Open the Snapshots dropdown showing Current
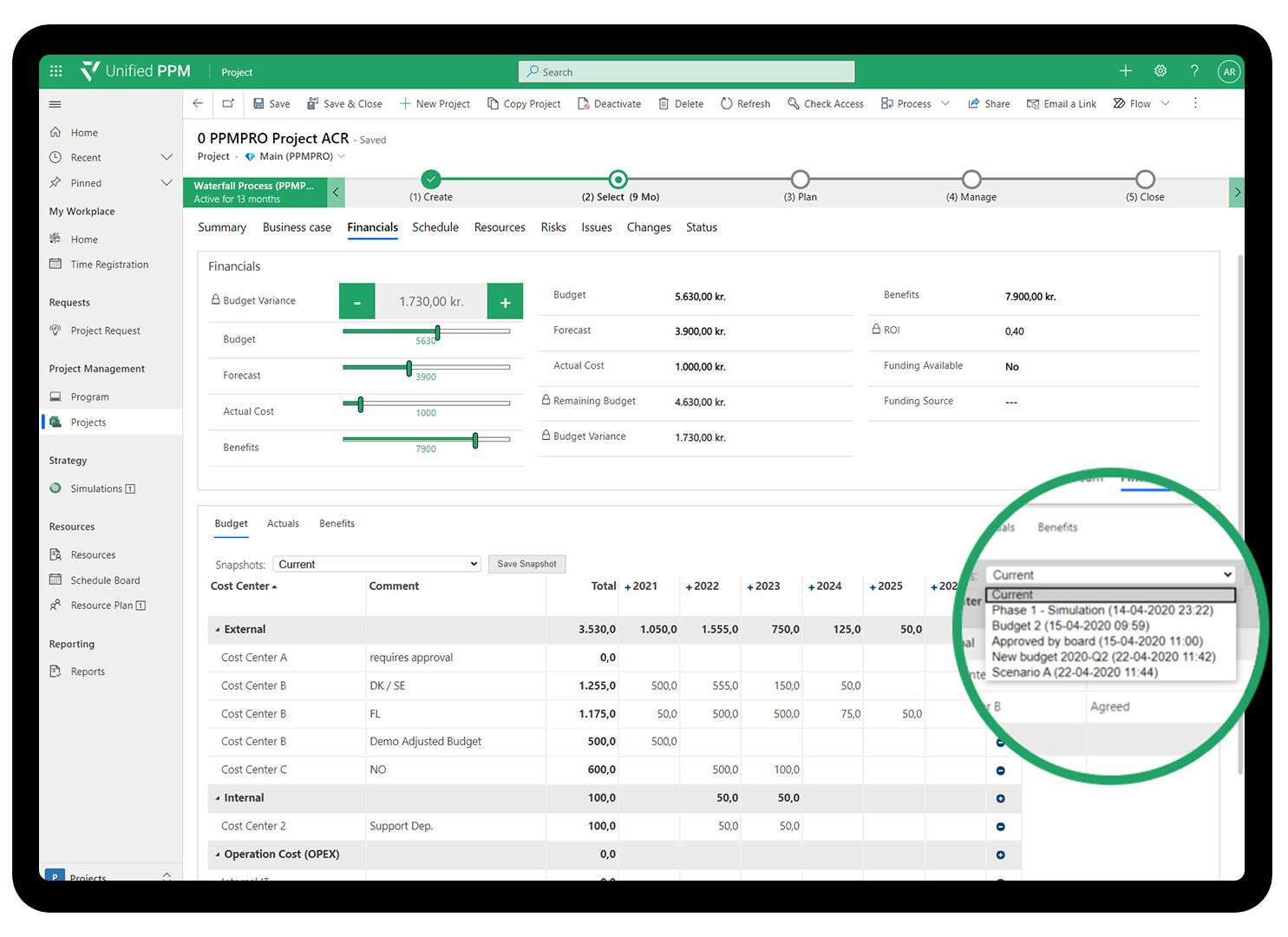Screen dimensions: 1288x937 point(376,564)
